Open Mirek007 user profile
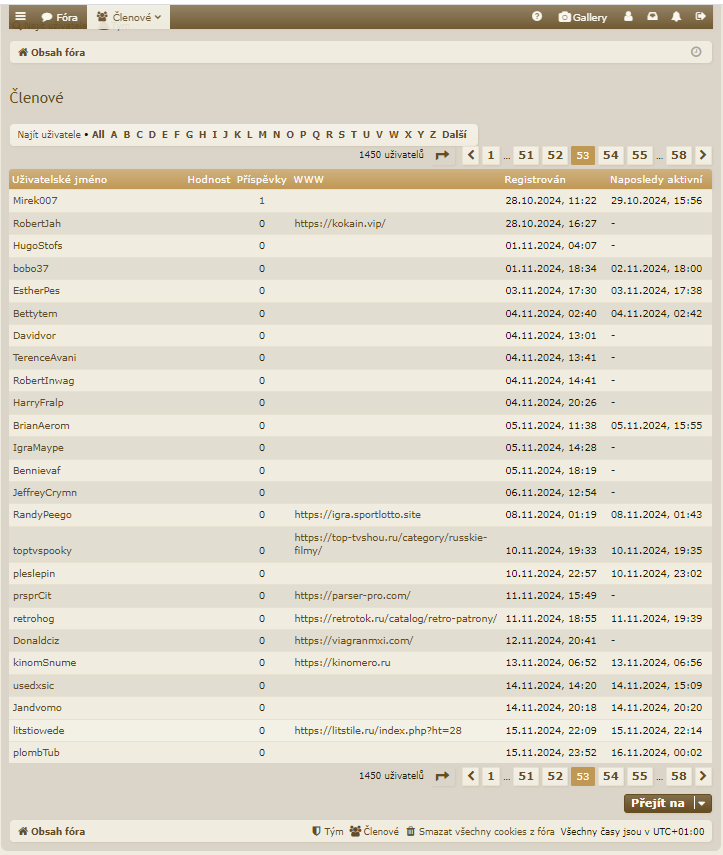Screen dimensions: 723x855 35,201
